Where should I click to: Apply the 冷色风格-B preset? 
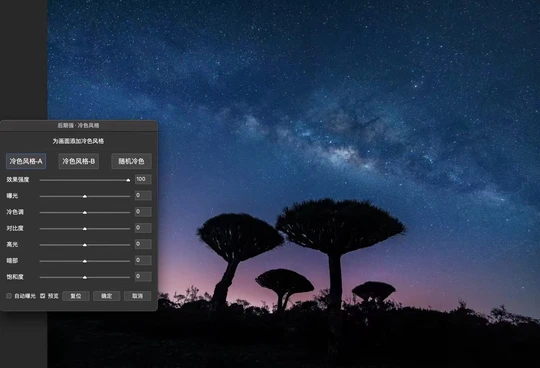pos(79,161)
